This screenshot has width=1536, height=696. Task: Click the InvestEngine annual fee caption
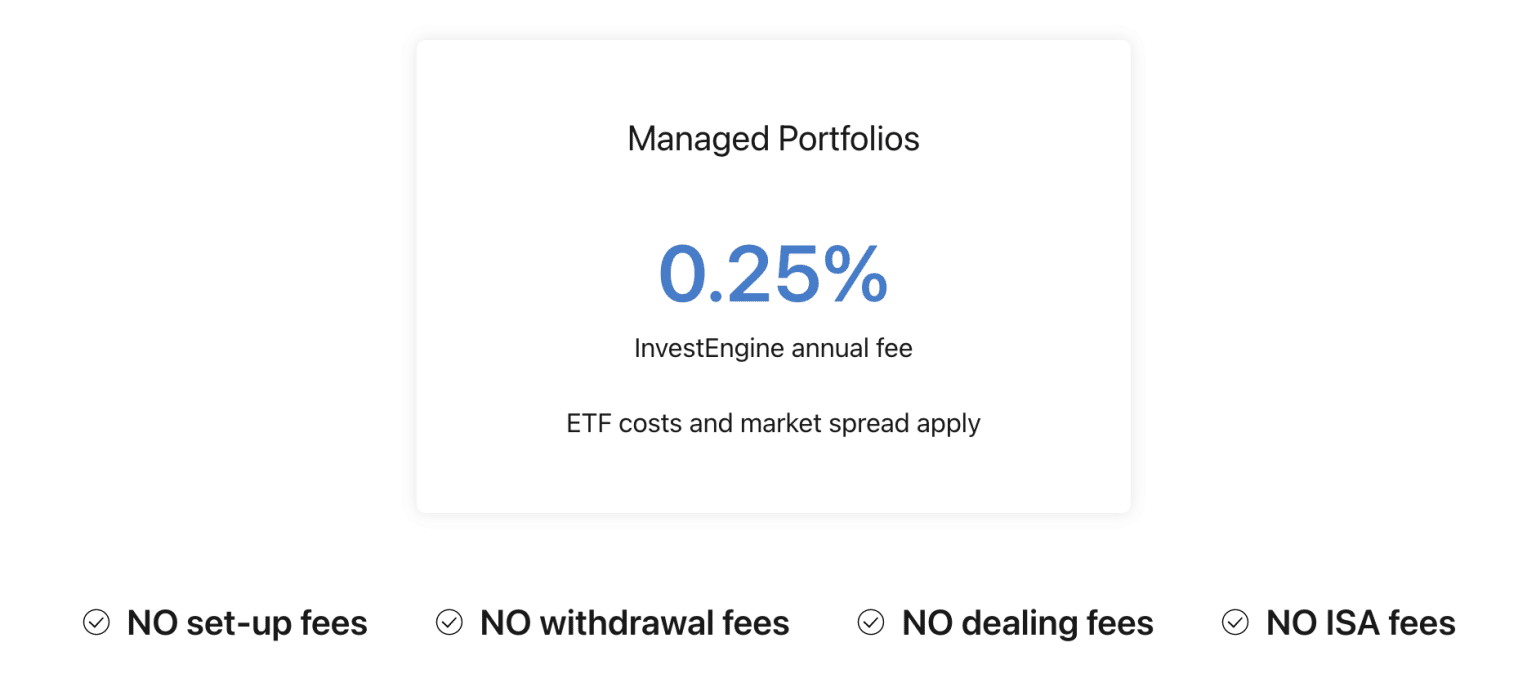pyautogui.click(x=773, y=349)
